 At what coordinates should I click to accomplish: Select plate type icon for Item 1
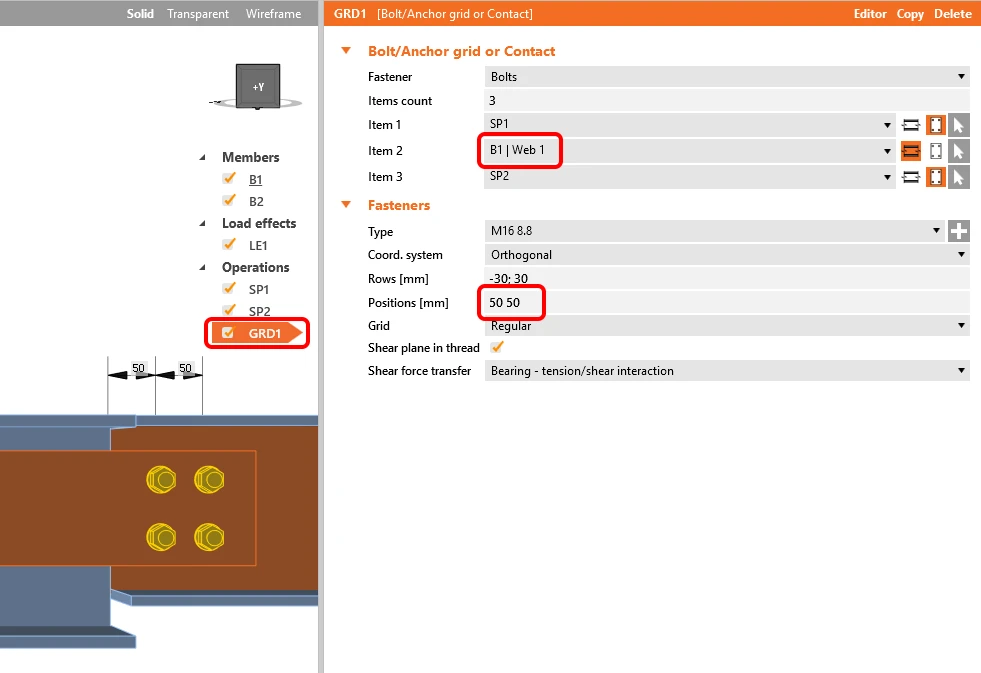[x=935, y=125]
